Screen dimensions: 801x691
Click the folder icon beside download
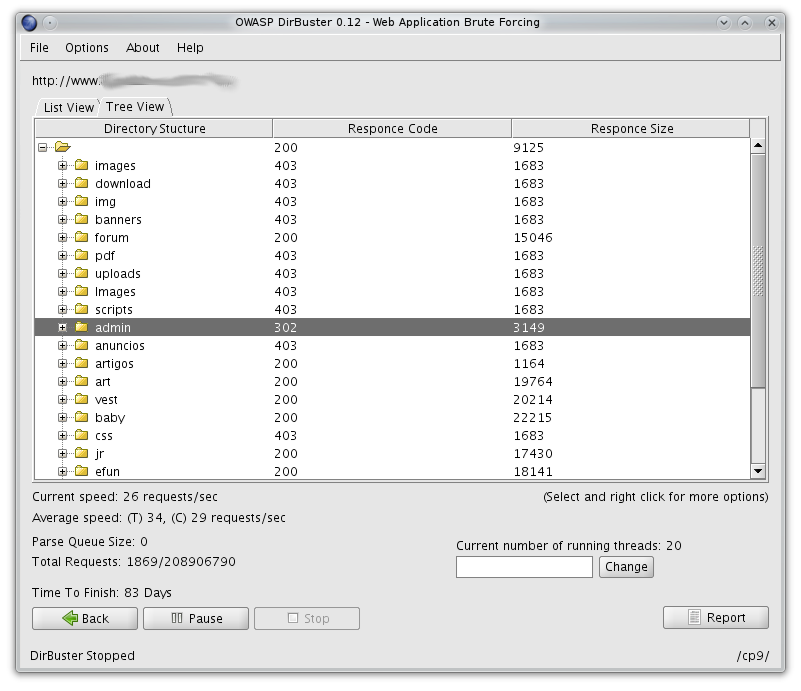pyautogui.click(x=81, y=184)
